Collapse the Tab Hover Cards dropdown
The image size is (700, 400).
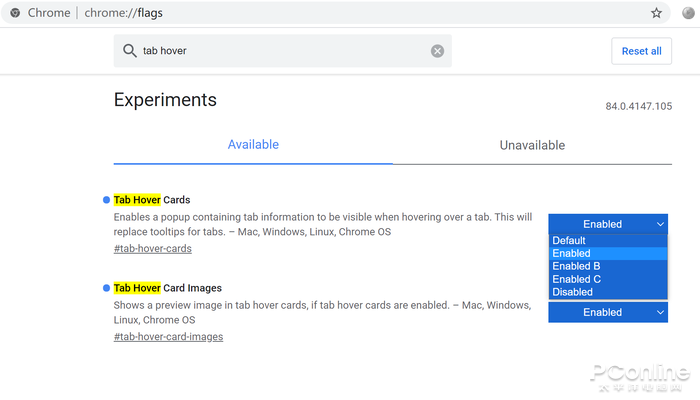(x=607, y=224)
